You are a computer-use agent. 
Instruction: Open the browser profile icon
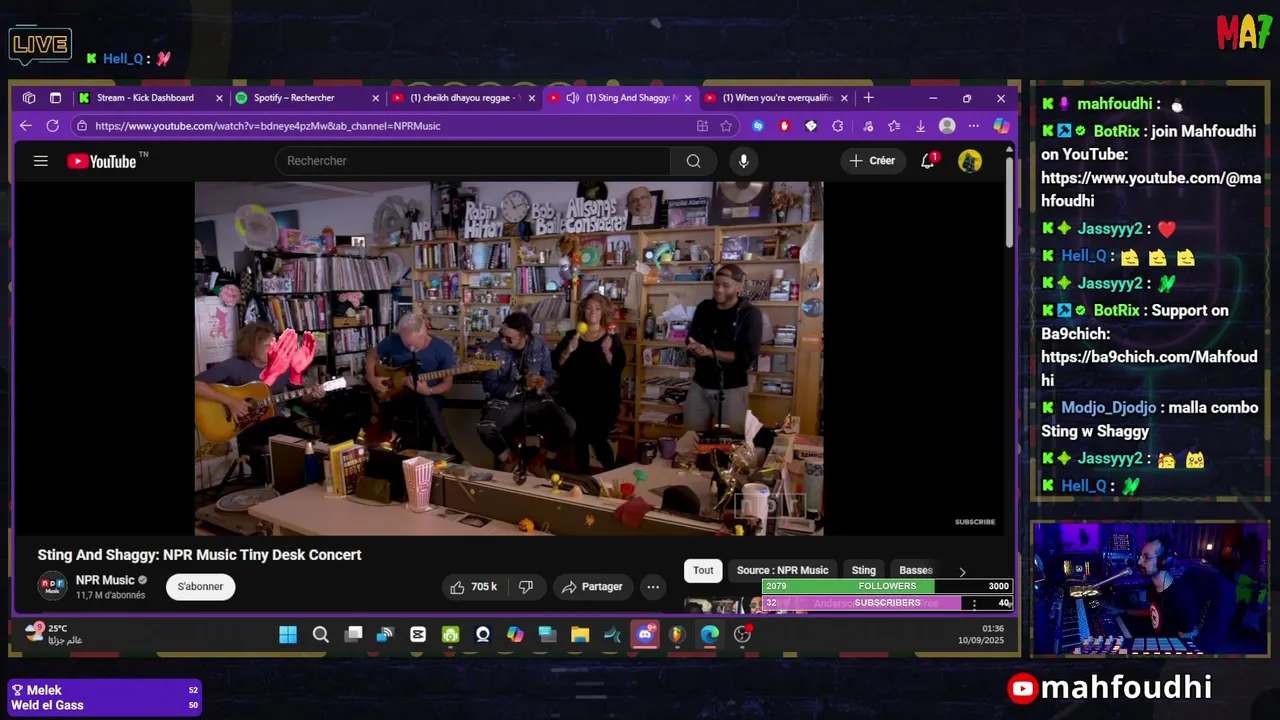tap(947, 126)
